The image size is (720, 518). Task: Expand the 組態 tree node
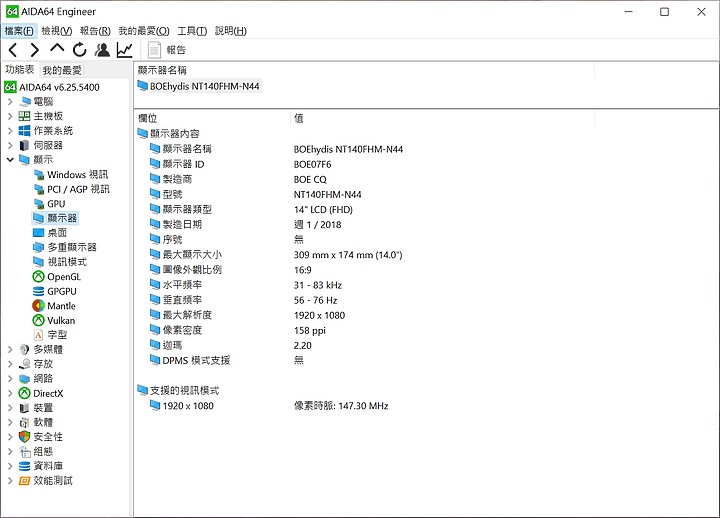[x=10, y=452]
